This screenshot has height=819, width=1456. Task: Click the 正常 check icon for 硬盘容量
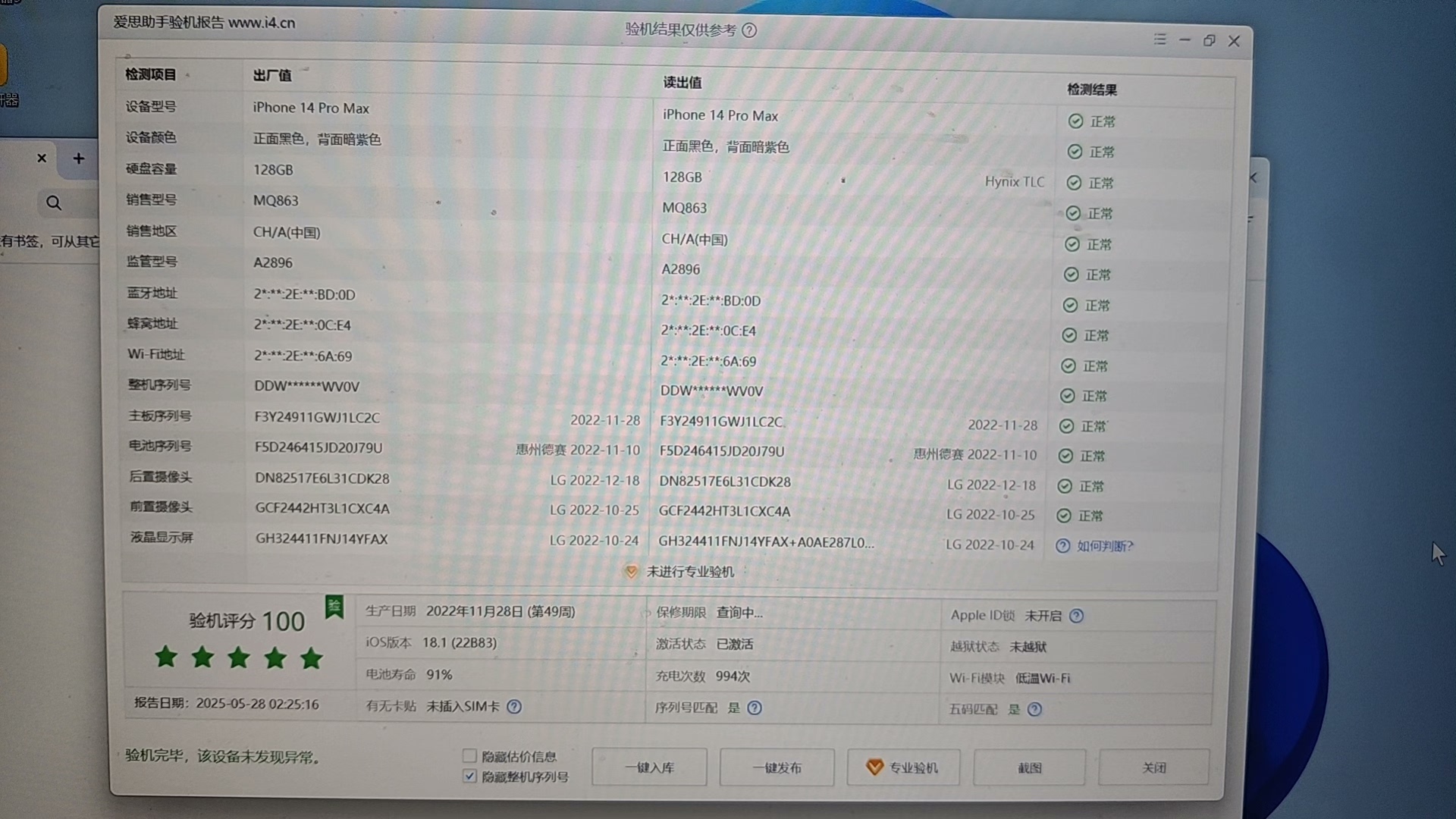(1074, 183)
